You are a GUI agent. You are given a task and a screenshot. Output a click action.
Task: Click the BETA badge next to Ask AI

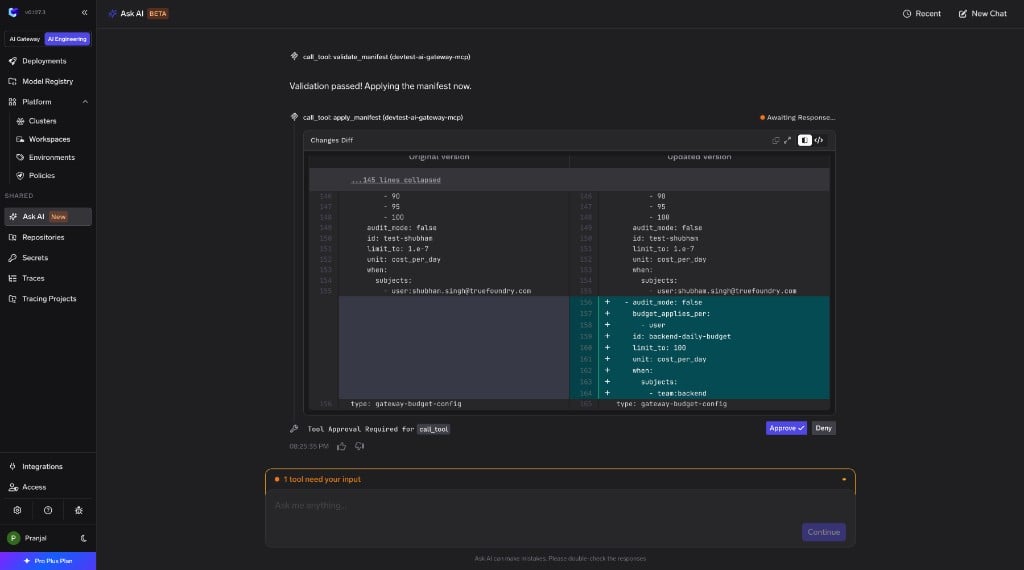158,14
